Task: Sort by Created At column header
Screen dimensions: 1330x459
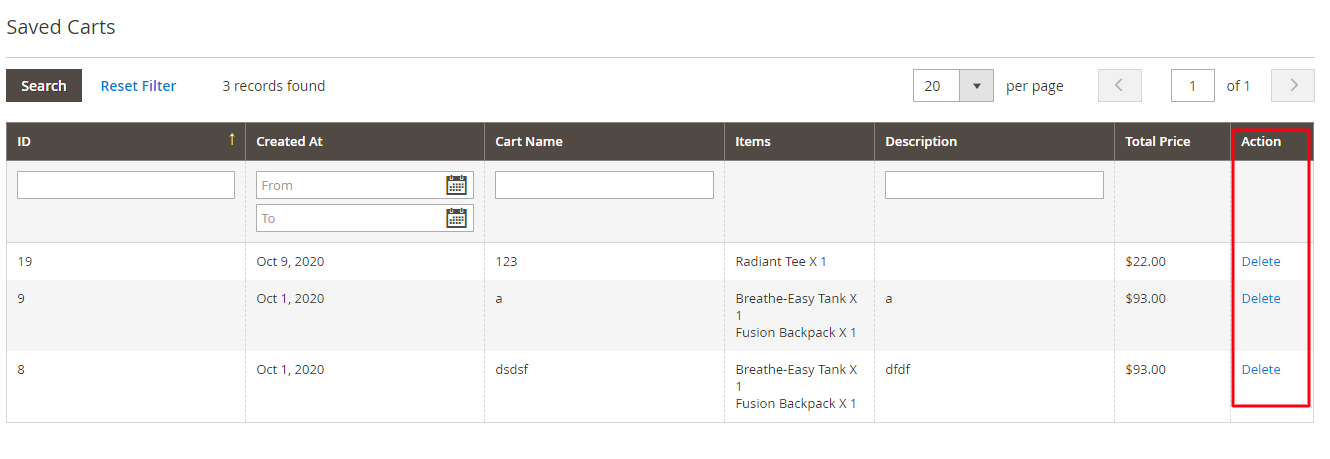Action: tap(289, 141)
